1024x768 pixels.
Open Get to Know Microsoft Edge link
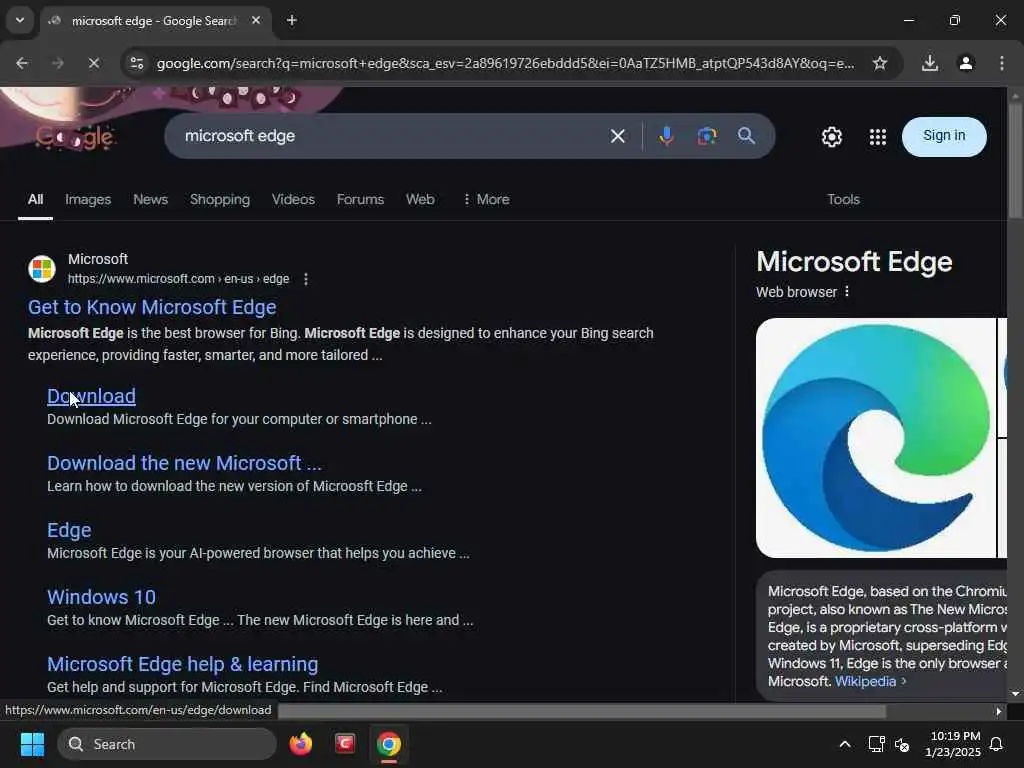[152, 307]
